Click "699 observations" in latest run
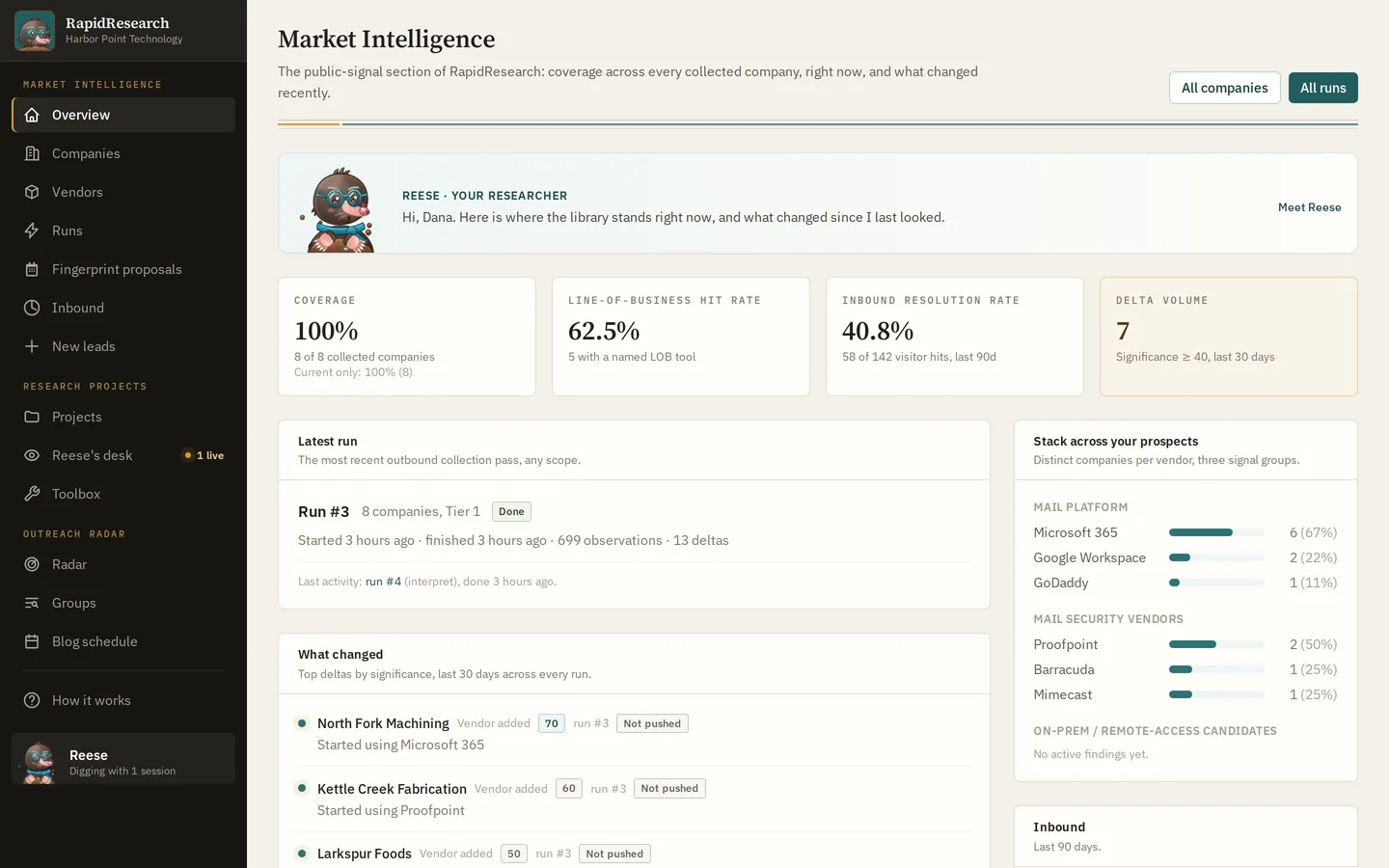 point(610,540)
